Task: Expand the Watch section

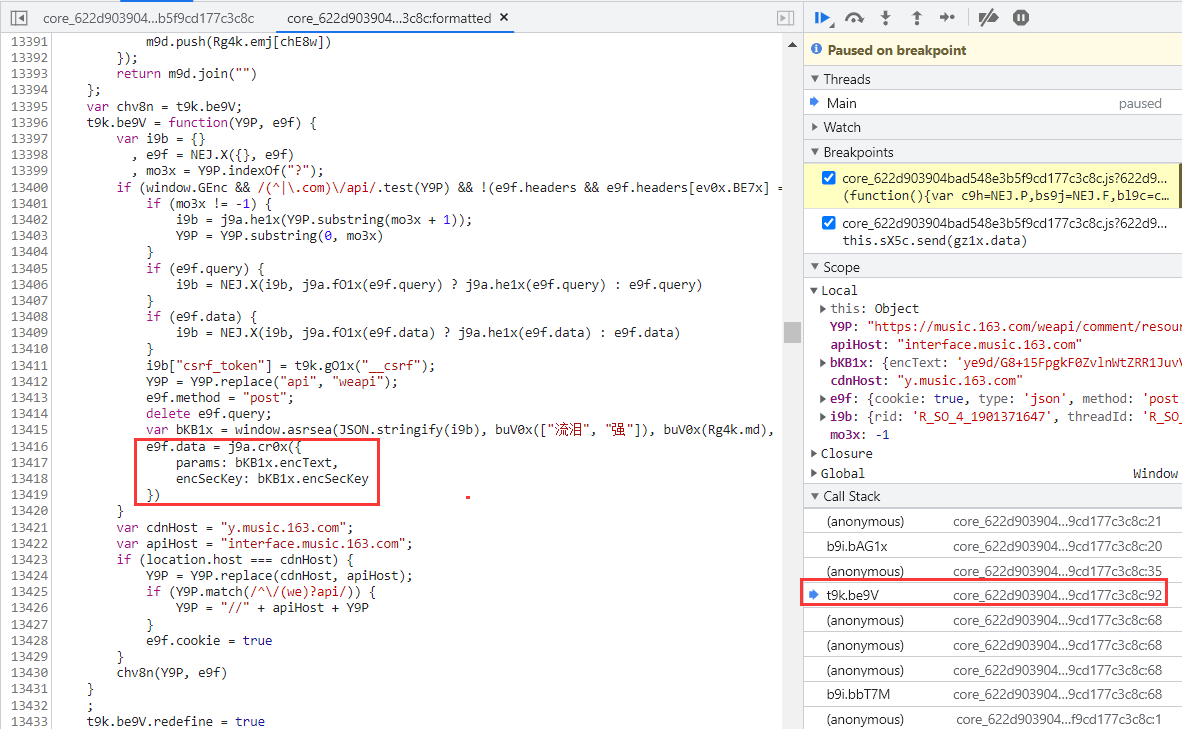Action: point(842,127)
